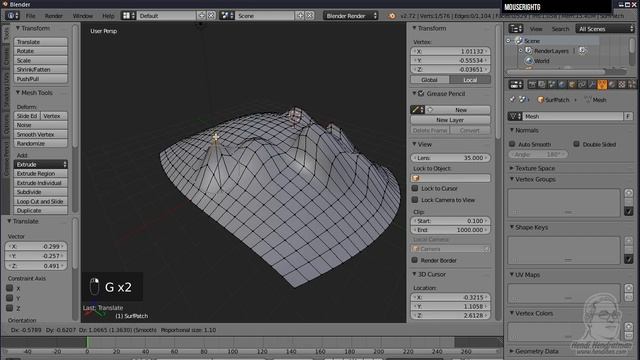Delete the Default screen layout with X icon
This screenshot has width=640, height=360.
click(x=211, y=16)
